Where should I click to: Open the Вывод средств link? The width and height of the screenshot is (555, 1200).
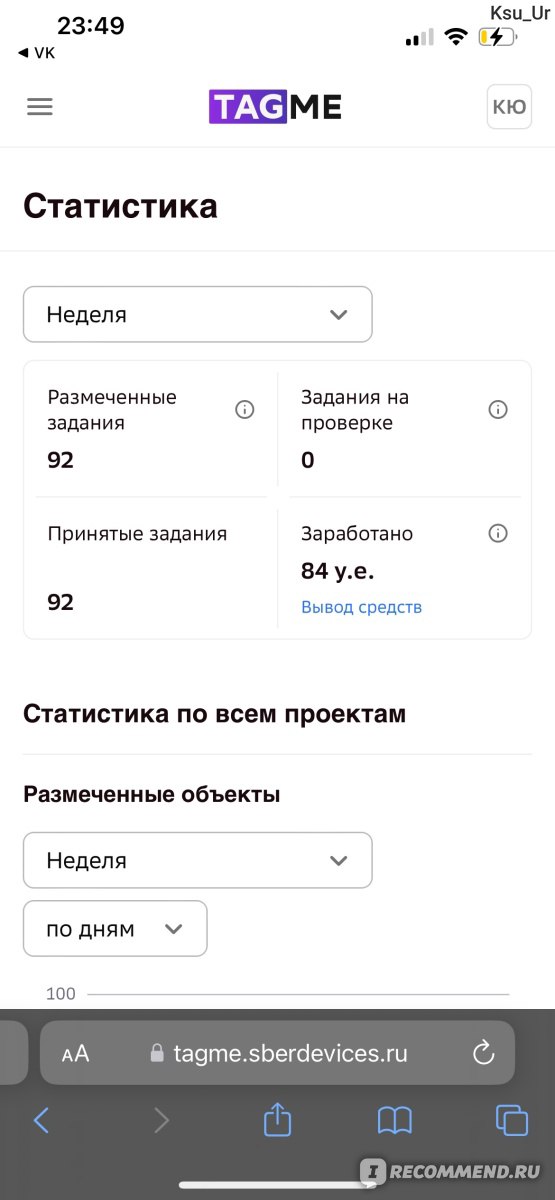(361, 607)
